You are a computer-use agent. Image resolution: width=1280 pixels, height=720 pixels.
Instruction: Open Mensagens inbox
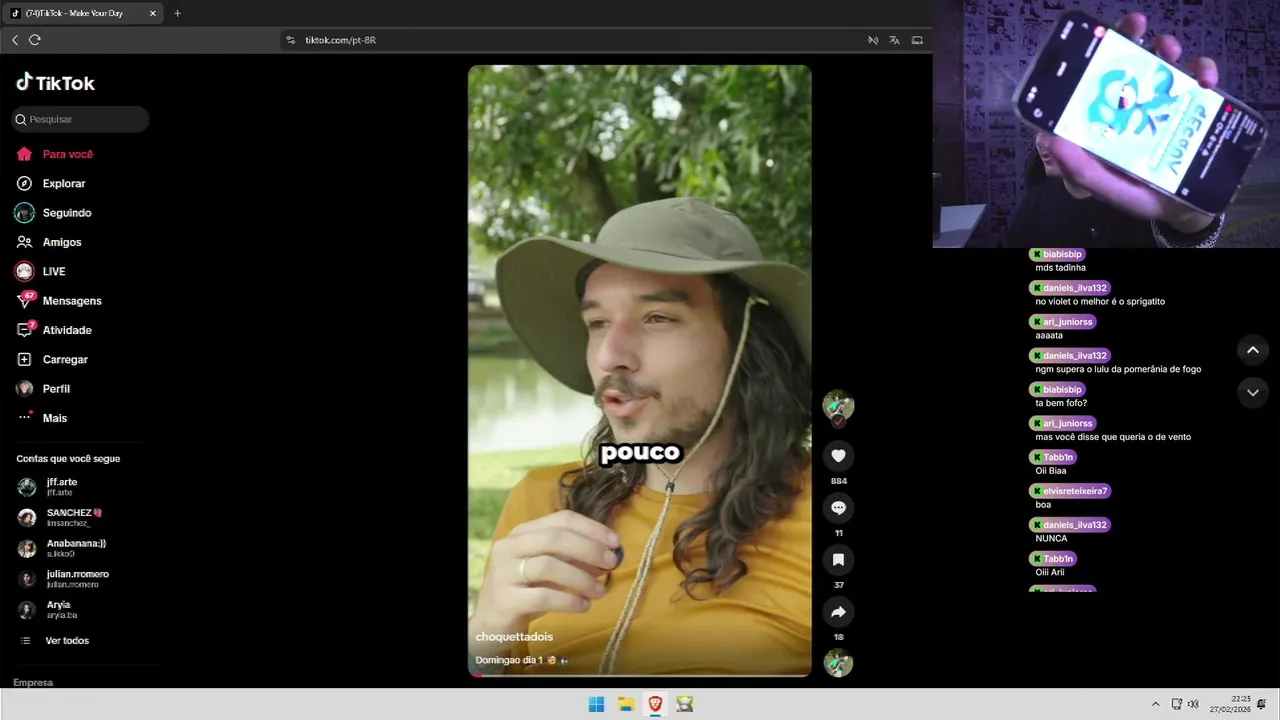pos(59,300)
